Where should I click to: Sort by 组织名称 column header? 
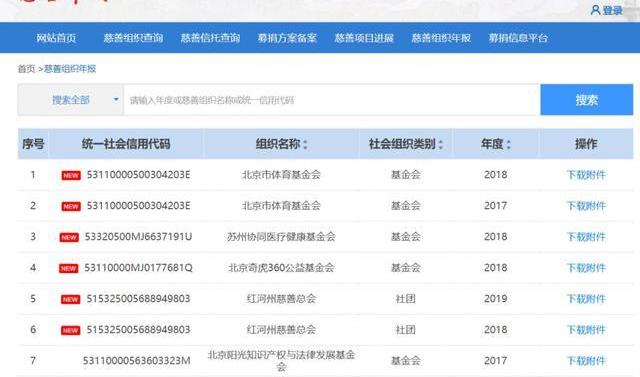[x=281, y=144]
